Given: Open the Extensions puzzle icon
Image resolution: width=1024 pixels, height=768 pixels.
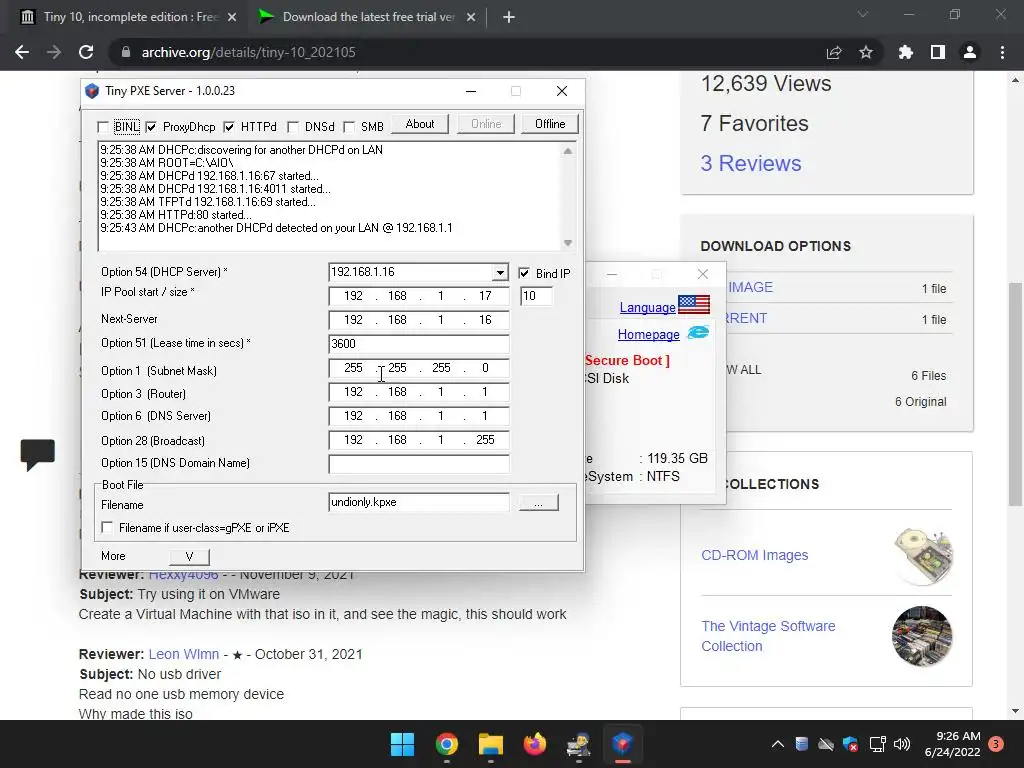Looking at the screenshot, I should click(905, 52).
